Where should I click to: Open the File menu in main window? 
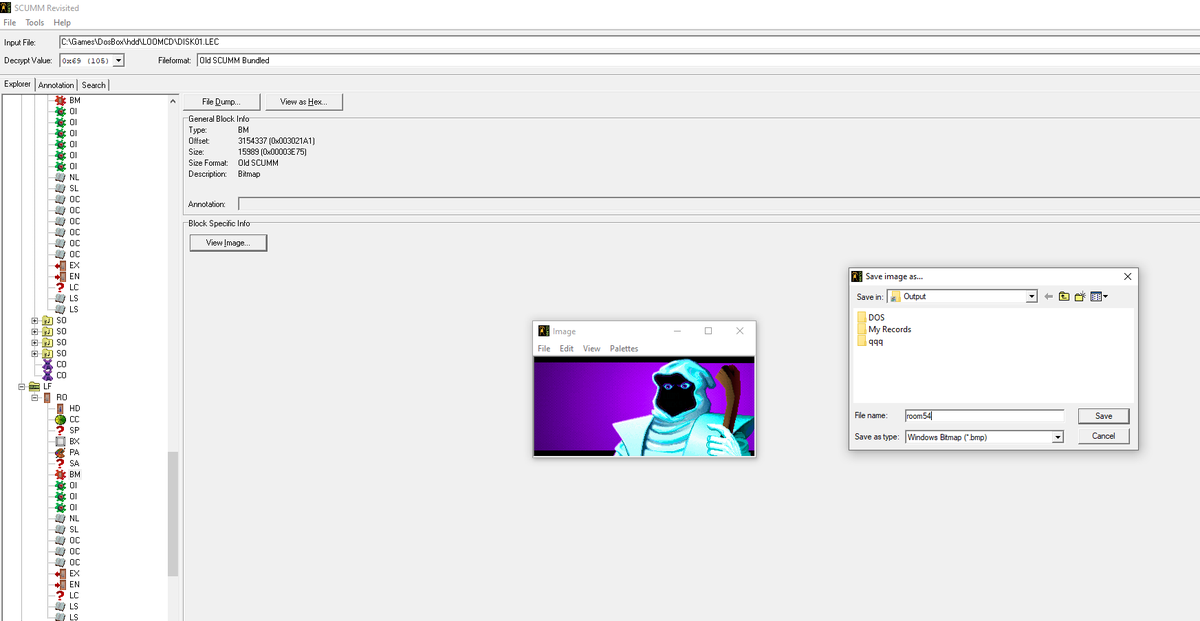click(x=10, y=22)
